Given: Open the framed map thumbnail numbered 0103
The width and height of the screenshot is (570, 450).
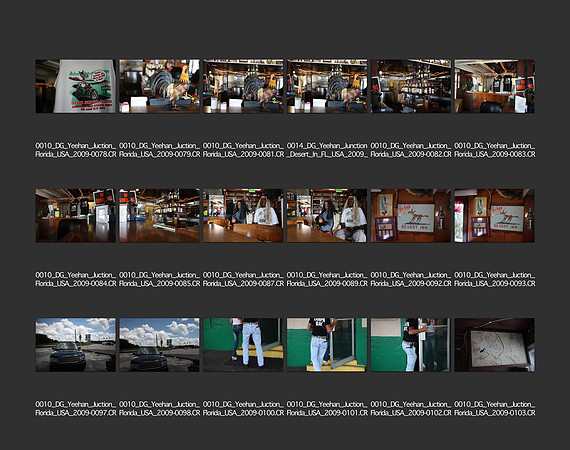Looking at the screenshot, I should 494,345.
